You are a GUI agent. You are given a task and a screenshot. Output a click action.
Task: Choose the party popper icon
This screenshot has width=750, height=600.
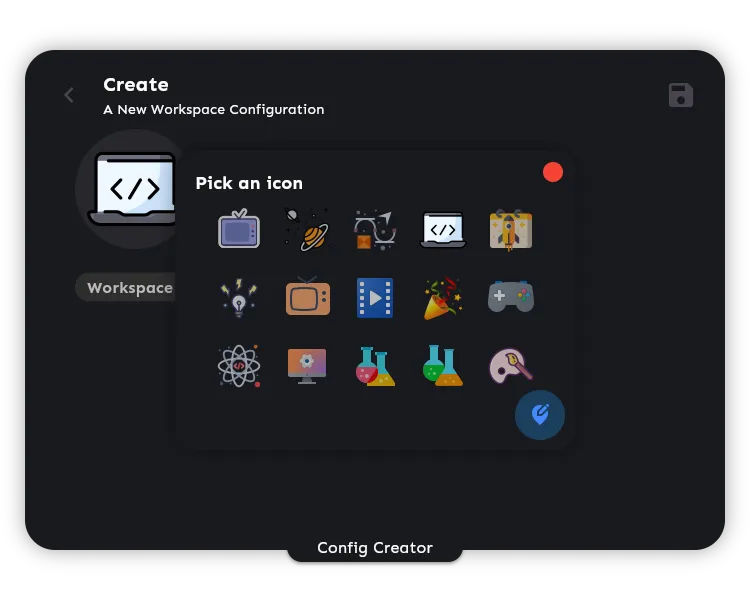click(x=443, y=298)
